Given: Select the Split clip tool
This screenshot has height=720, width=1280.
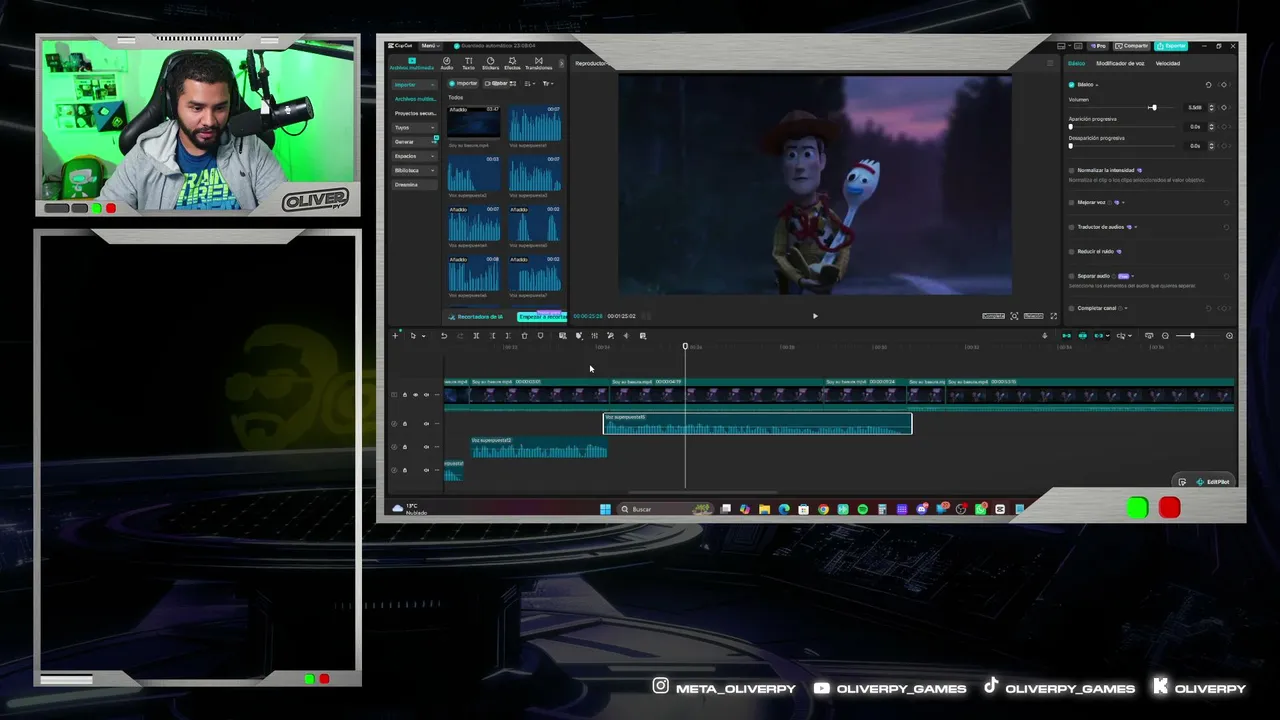Looking at the screenshot, I should [476, 336].
